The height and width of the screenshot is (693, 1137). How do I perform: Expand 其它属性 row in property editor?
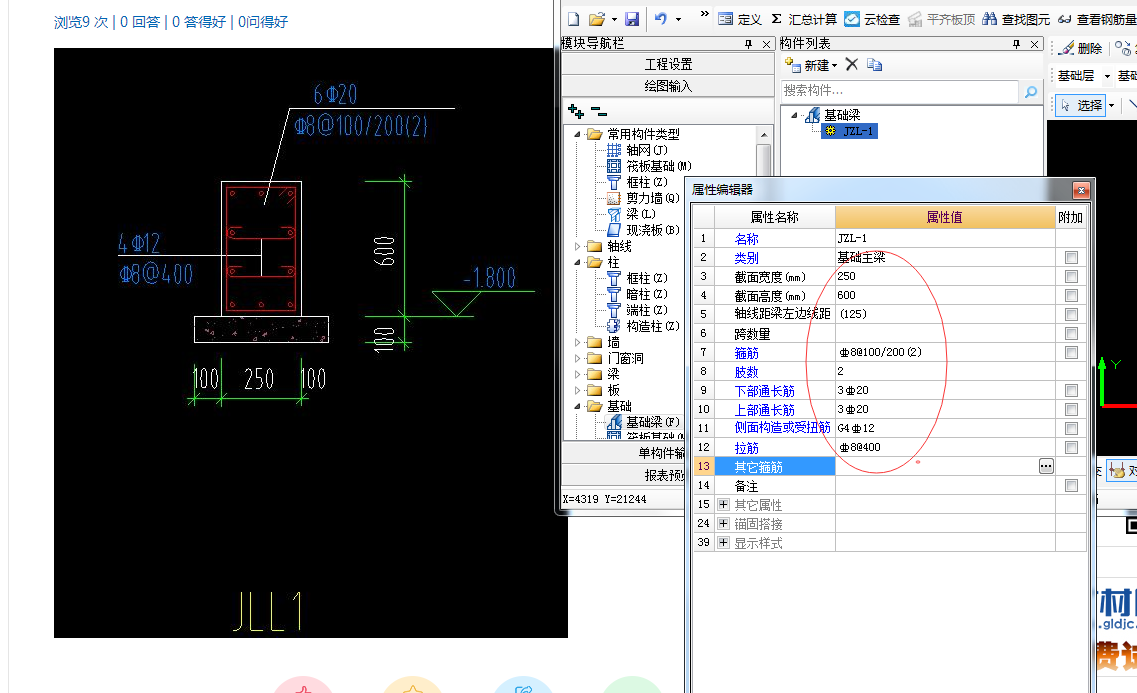tap(723, 504)
